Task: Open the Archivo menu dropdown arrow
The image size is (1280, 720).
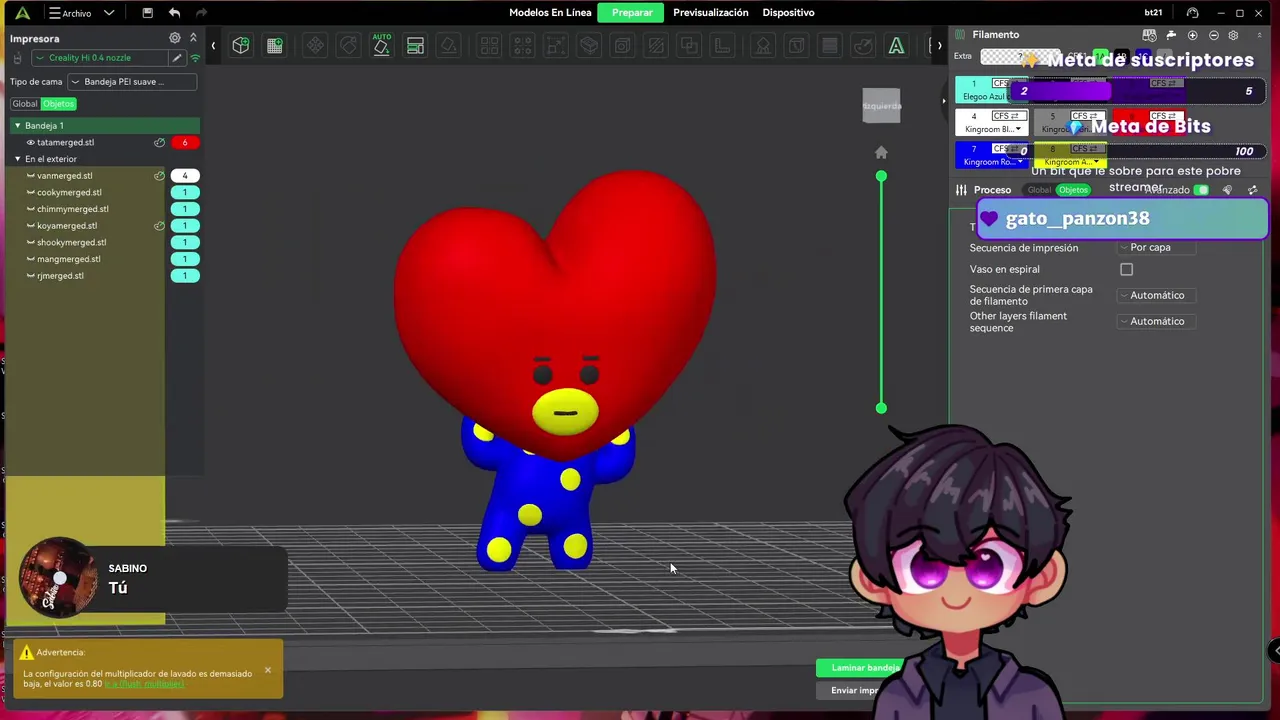Action: (x=109, y=13)
